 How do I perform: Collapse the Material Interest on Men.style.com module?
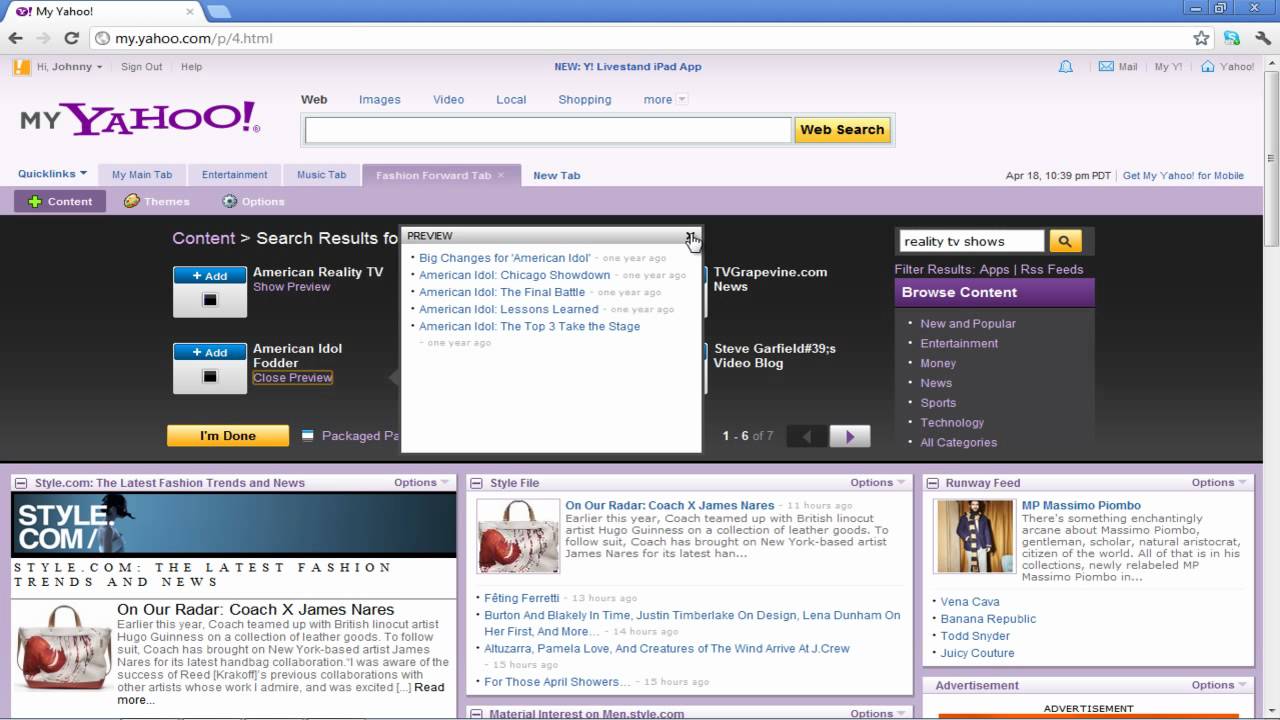[x=476, y=714]
